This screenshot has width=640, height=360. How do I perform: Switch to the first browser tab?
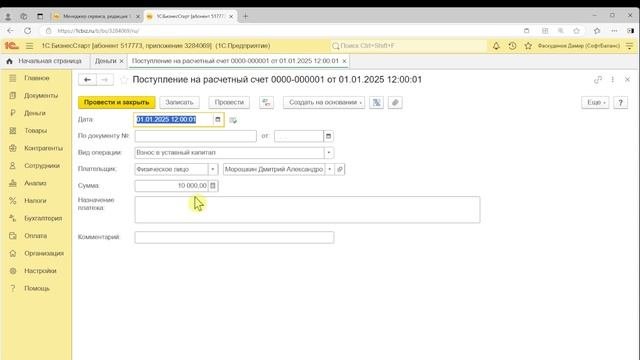click(97, 16)
